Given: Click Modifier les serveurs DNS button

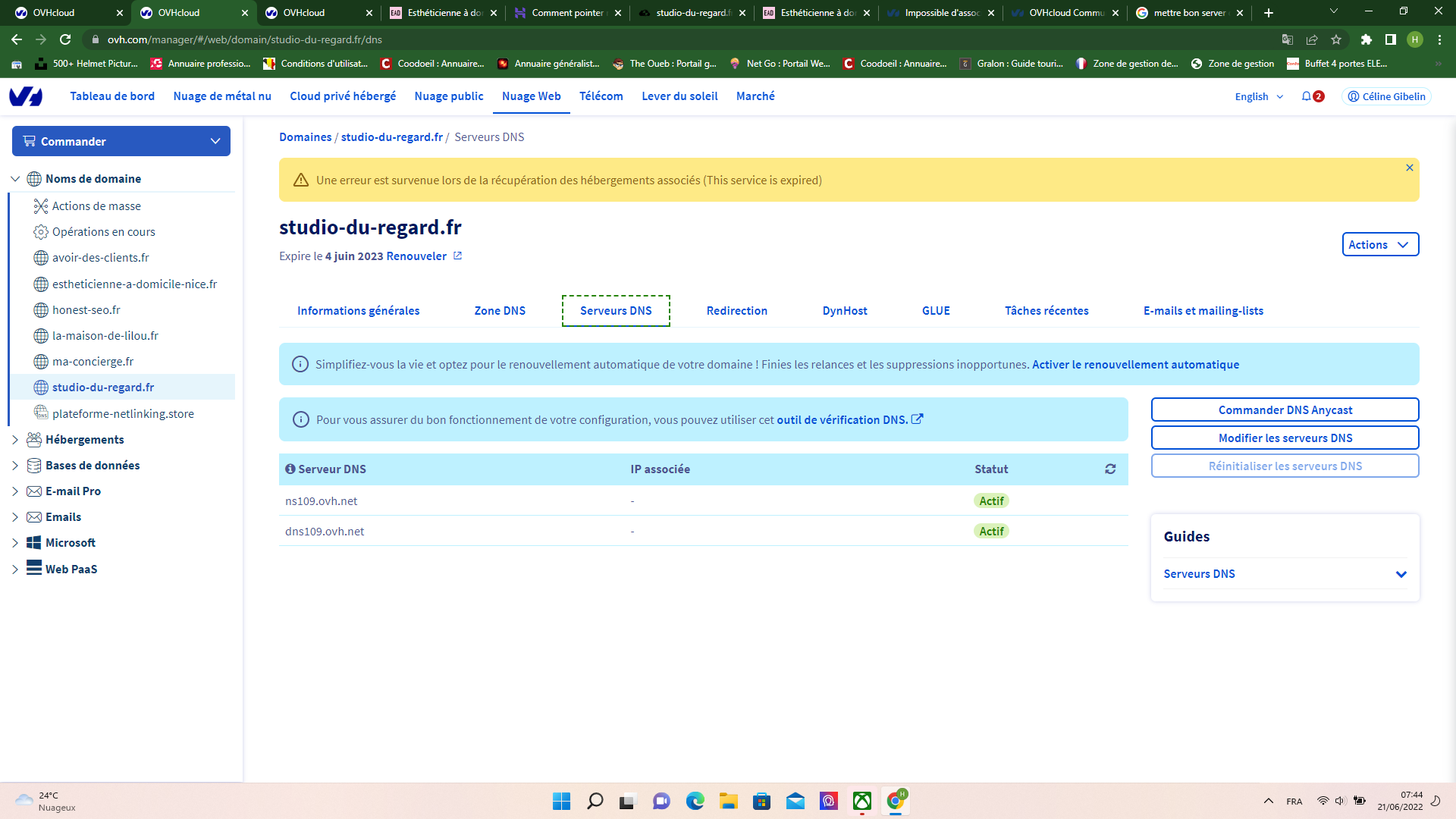Looking at the screenshot, I should pos(1285,438).
